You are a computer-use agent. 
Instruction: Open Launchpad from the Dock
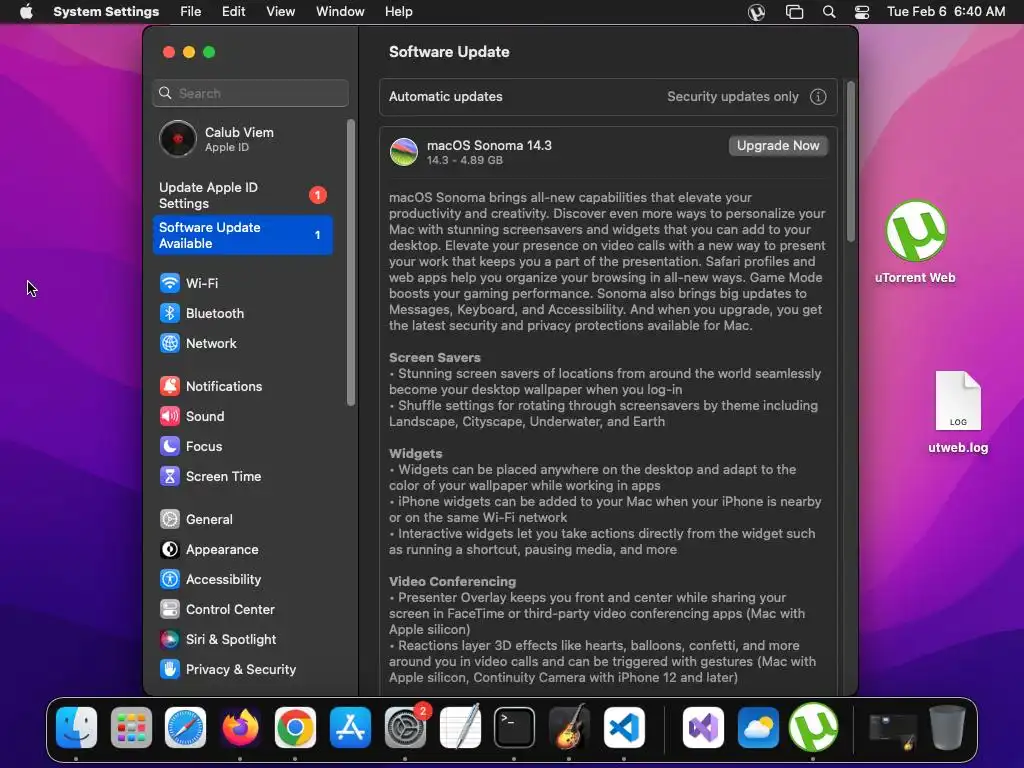(x=131, y=728)
